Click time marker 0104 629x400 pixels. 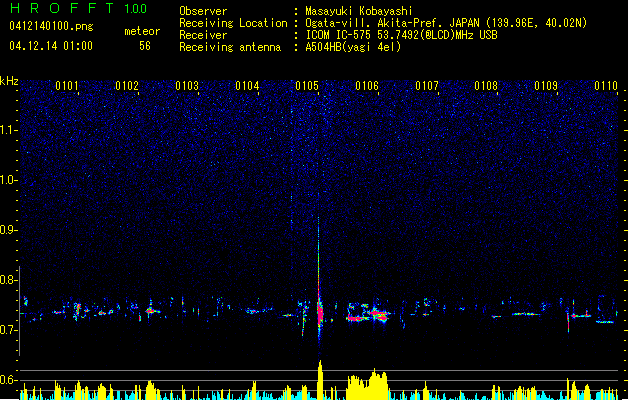tap(247, 86)
